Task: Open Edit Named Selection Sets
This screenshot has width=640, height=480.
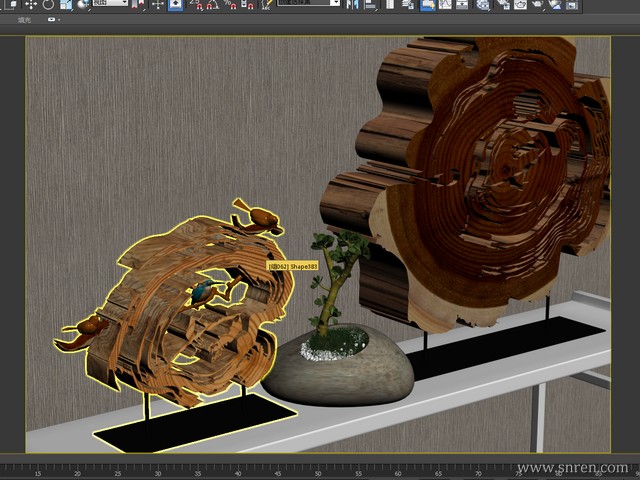Action: coord(267,4)
